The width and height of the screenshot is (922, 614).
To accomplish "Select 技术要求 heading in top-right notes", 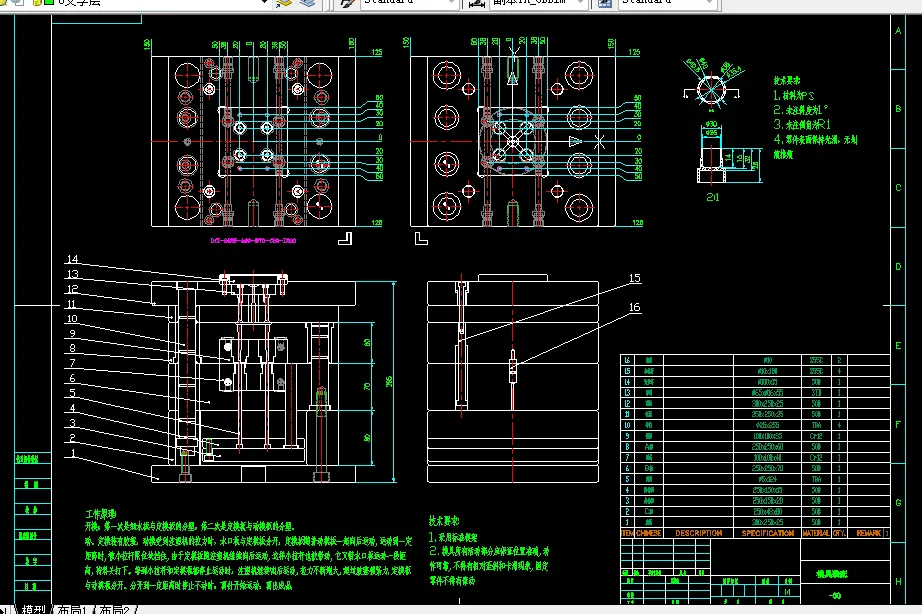I will (787, 81).
